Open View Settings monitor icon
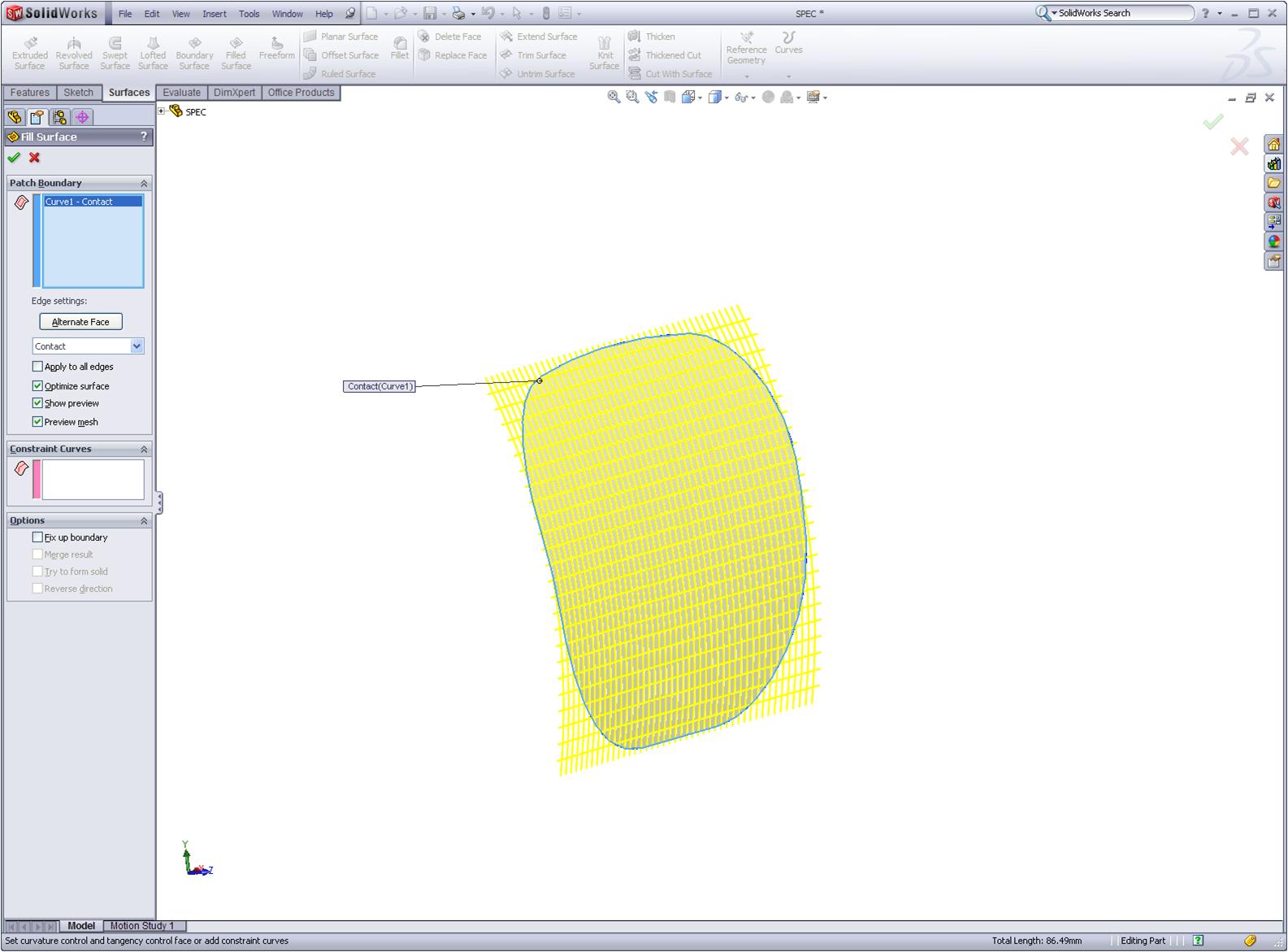This screenshot has height=952, width=1288. 813,97
